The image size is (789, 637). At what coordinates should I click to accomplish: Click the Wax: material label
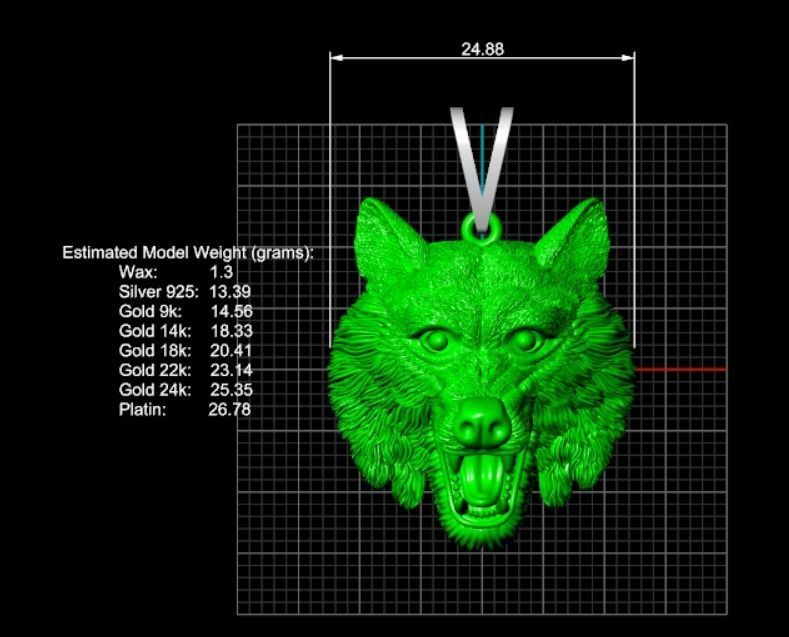click(x=138, y=272)
